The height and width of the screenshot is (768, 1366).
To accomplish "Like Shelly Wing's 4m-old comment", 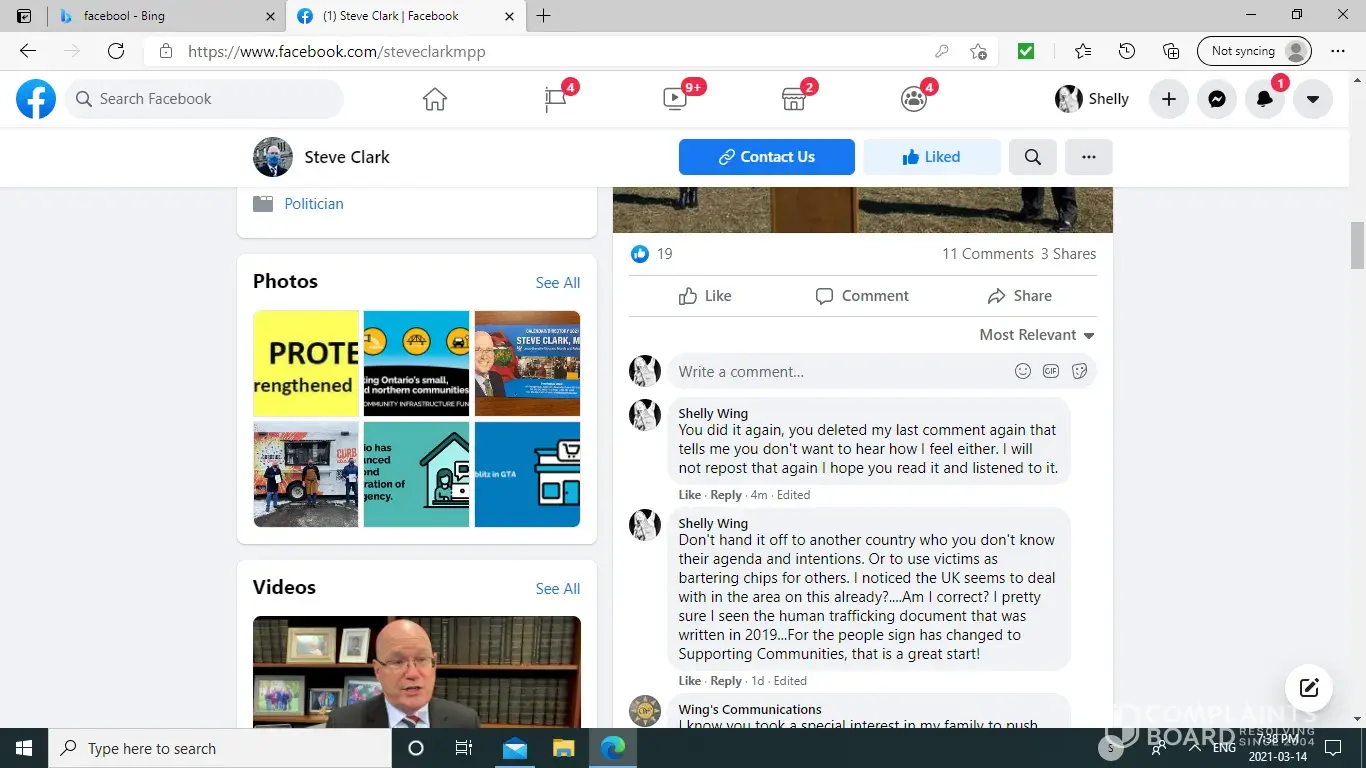I will tap(690, 495).
